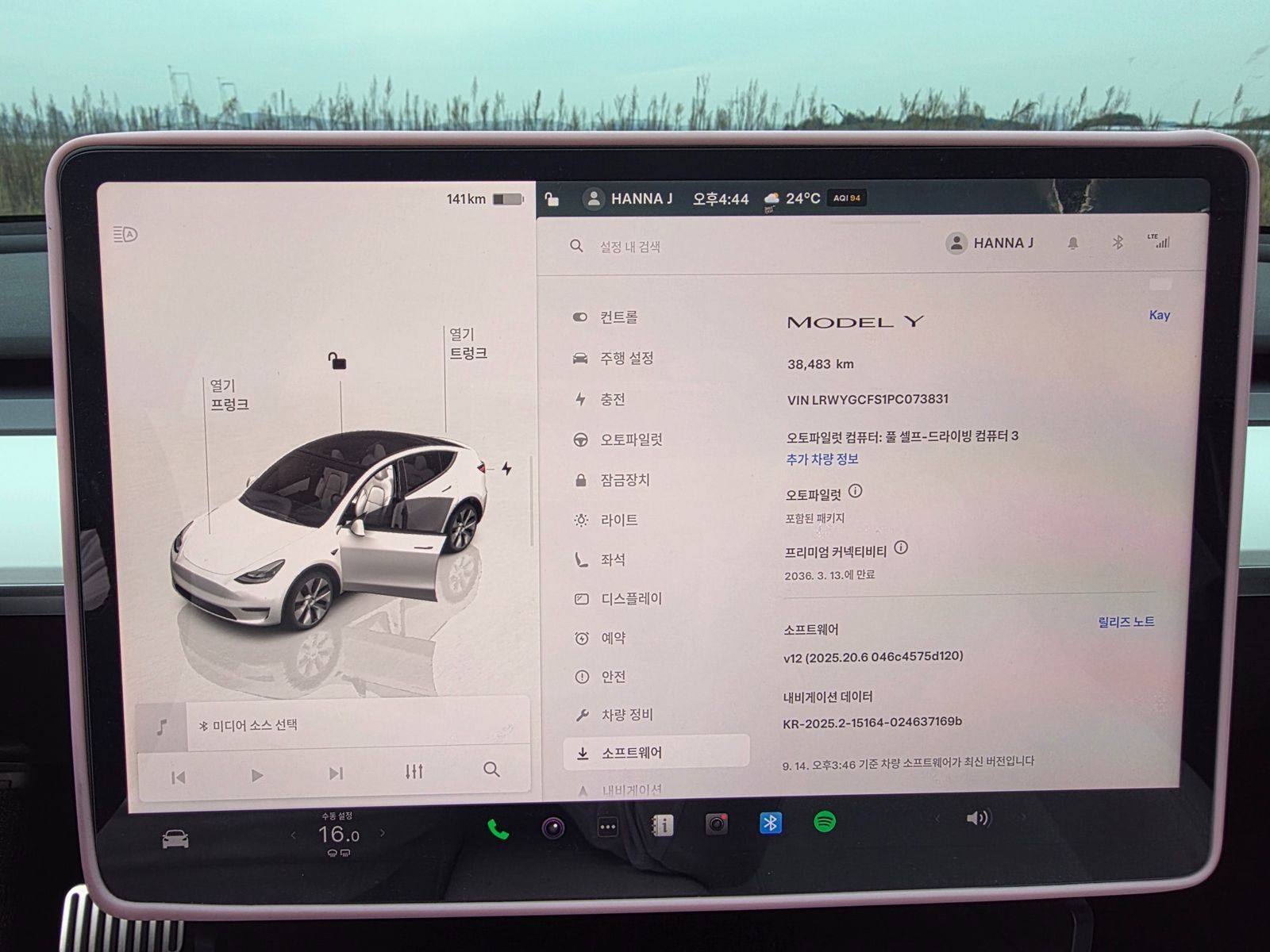1270x952 pixels.
Task: Toggle the auto high beam headlight icon
Action: coord(125,234)
